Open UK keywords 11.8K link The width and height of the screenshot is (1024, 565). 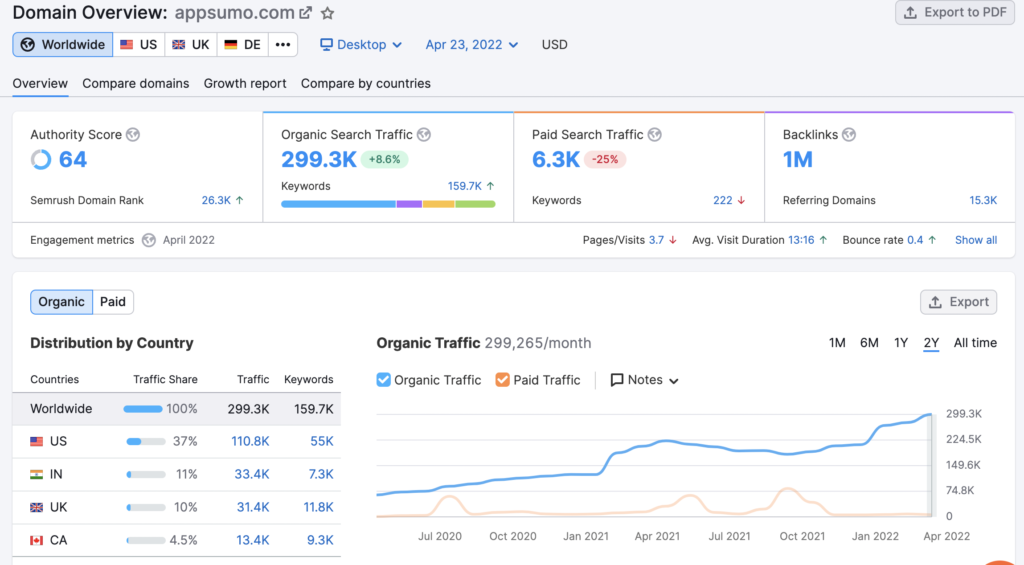318,507
